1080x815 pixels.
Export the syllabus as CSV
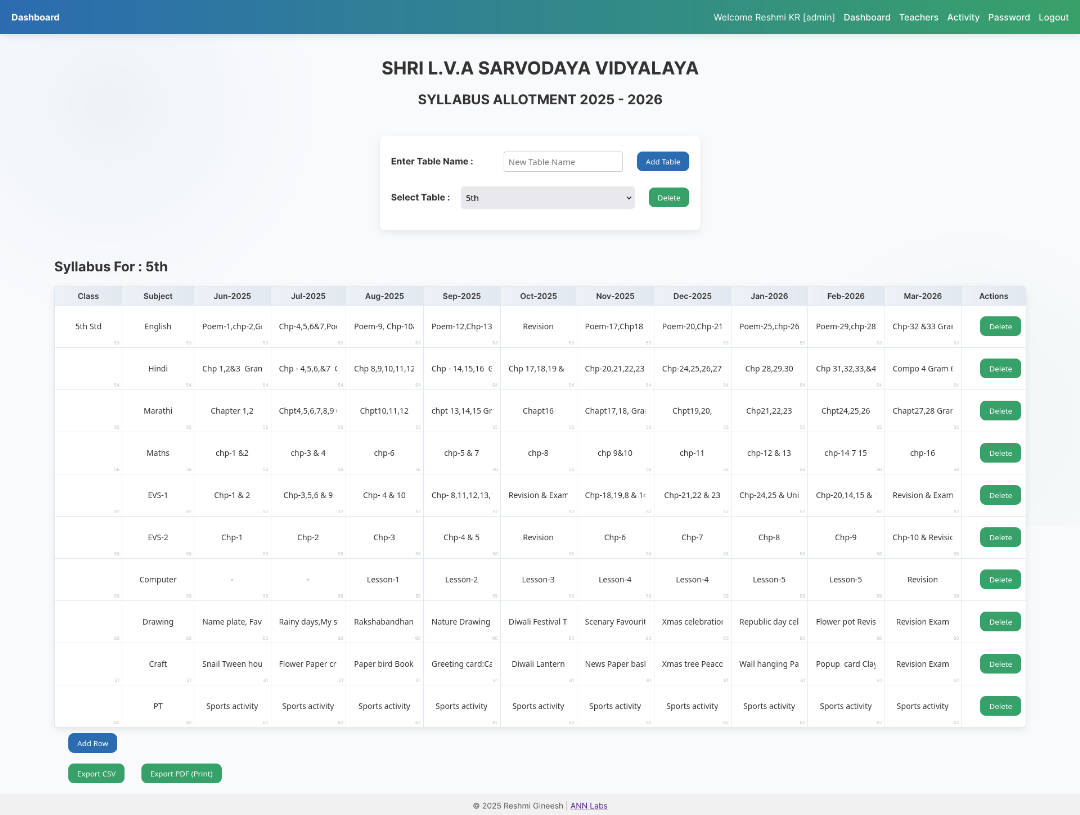[x=96, y=773]
